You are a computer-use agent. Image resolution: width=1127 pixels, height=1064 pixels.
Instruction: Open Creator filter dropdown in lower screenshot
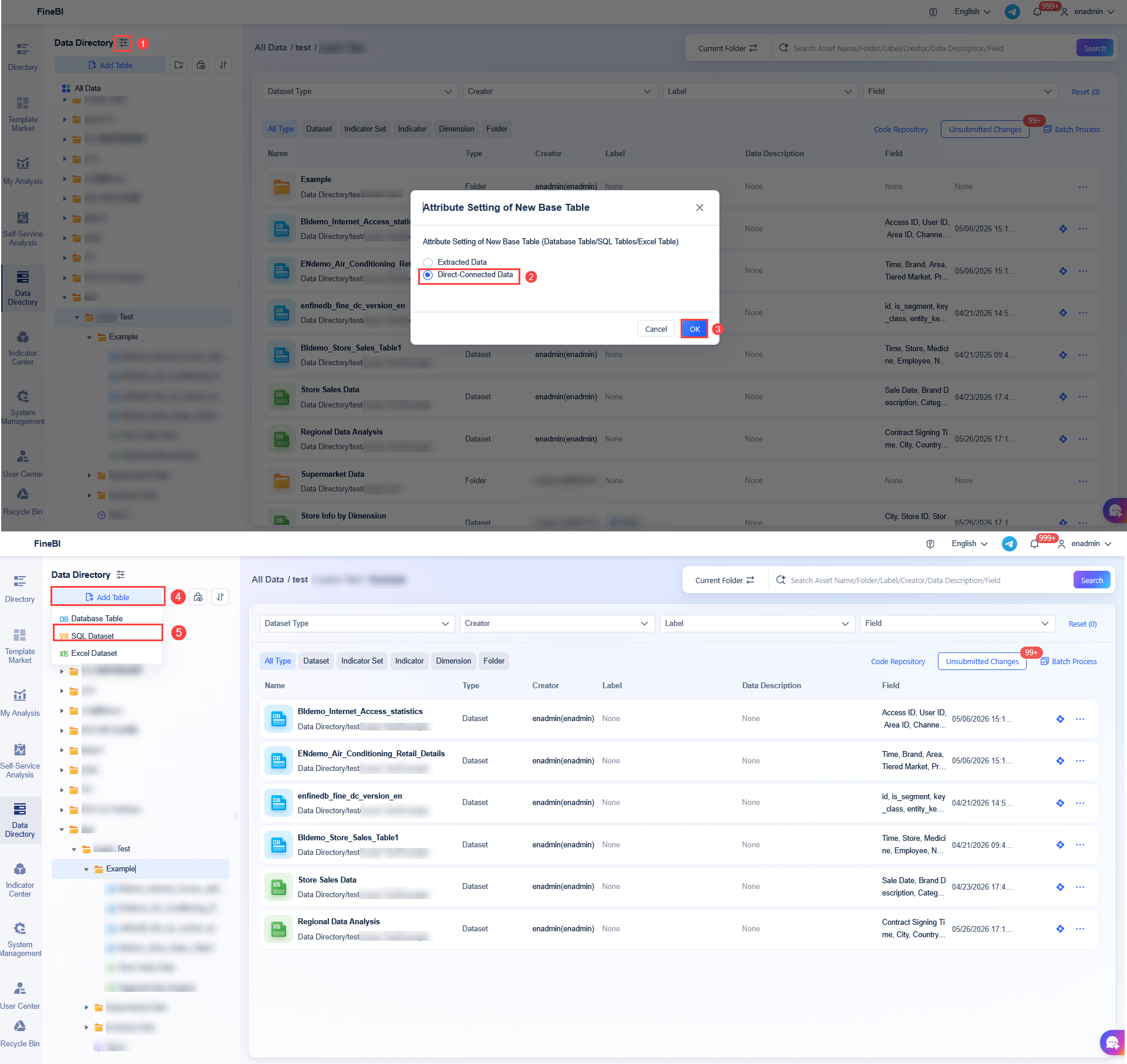(557, 624)
